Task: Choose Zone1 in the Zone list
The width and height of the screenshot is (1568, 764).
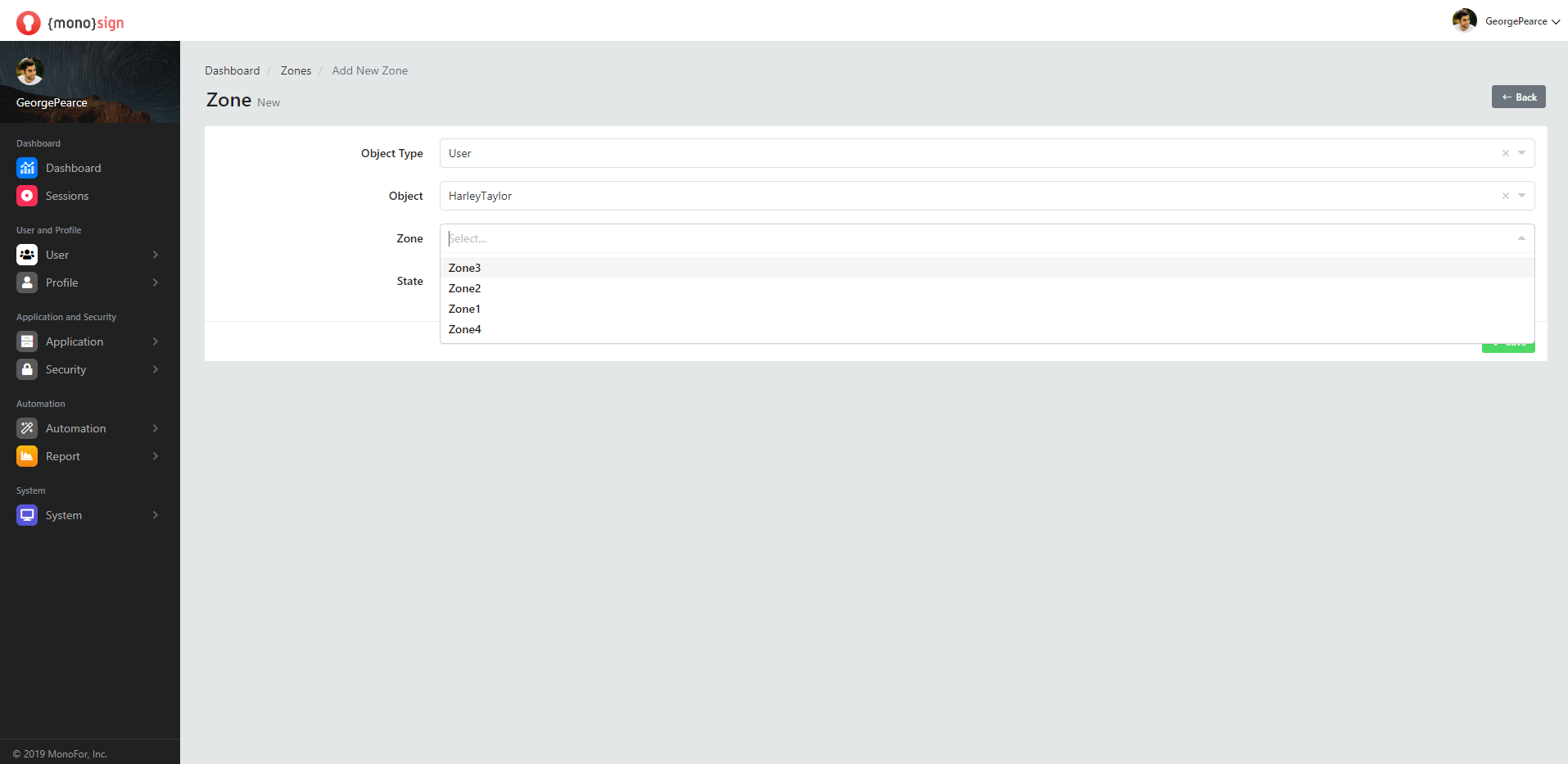Action: pos(465,309)
